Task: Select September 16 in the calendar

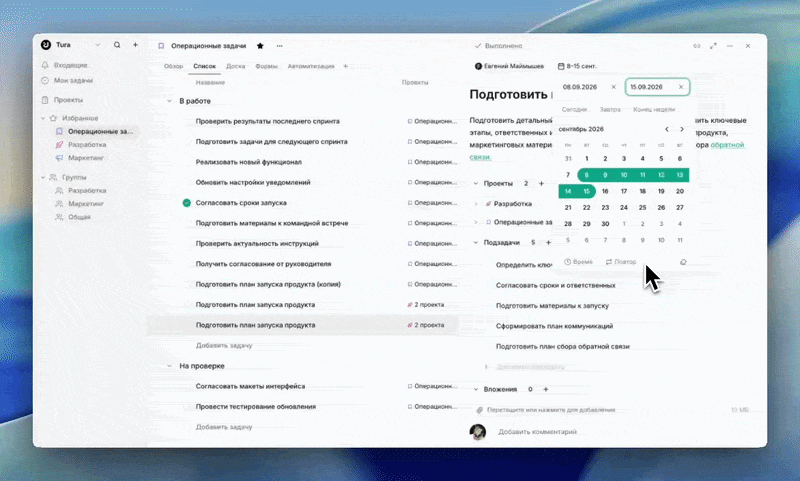Action: (605, 191)
